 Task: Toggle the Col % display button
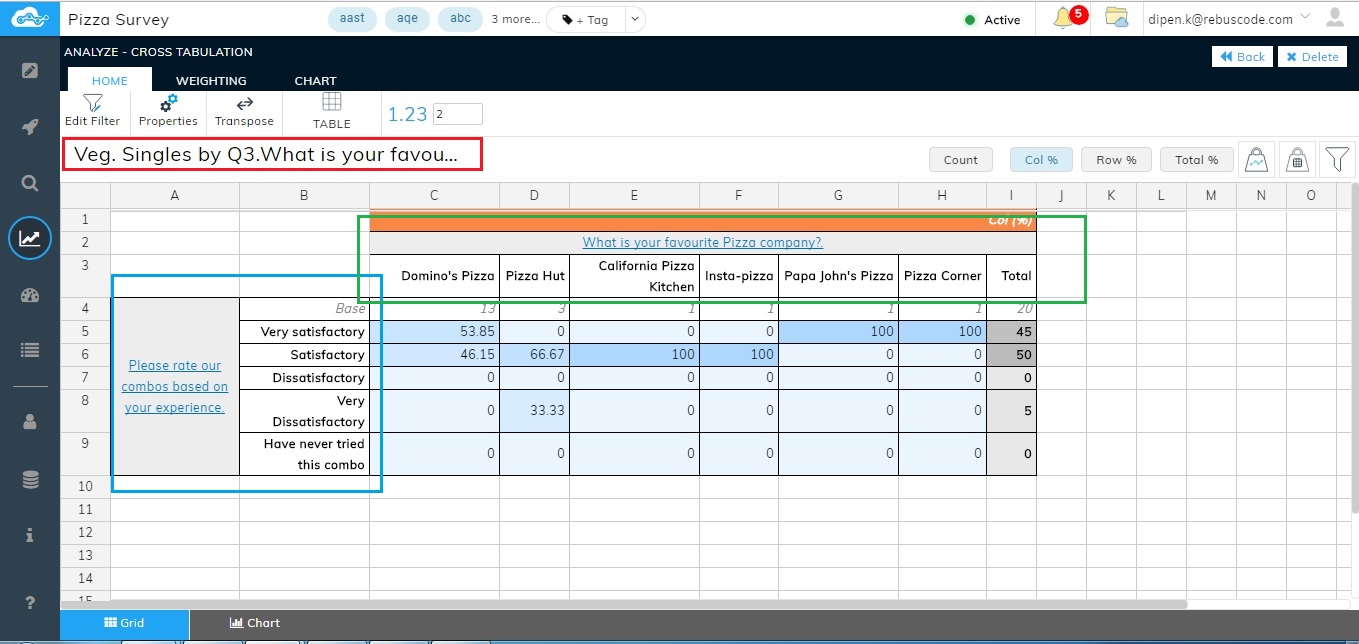1041,159
